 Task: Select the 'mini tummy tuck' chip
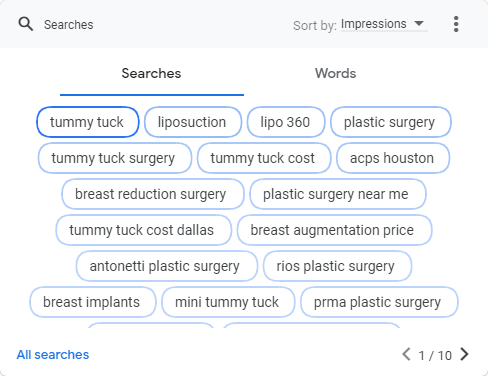(228, 302)
